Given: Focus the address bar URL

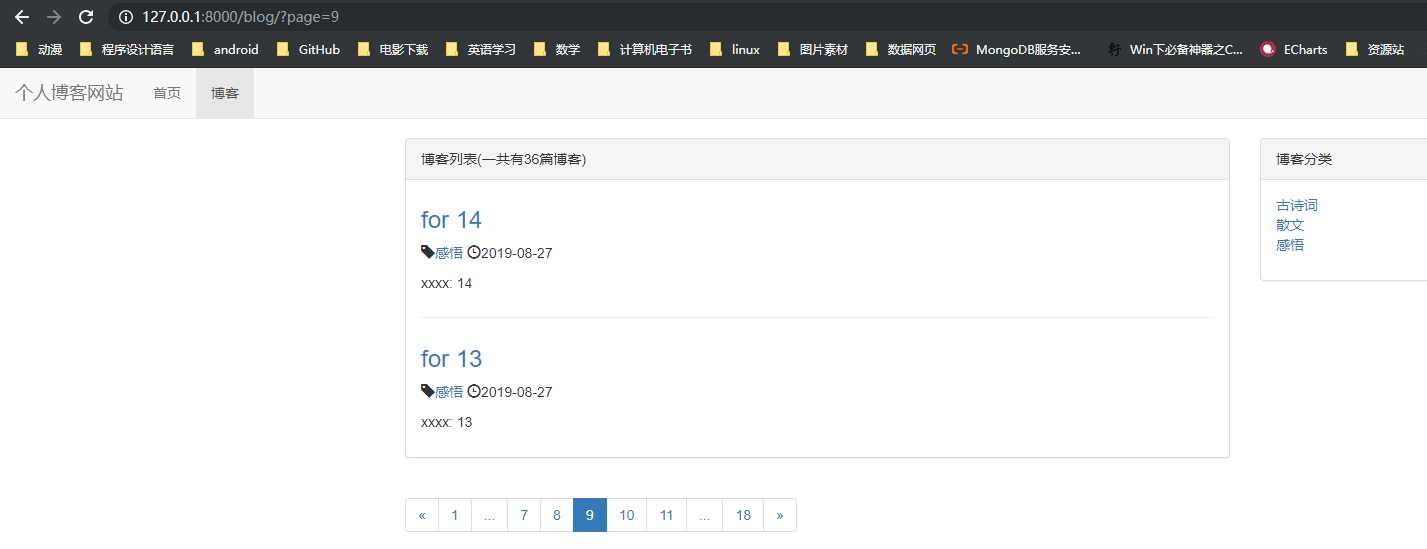Looking at the screenshot, I should coord(241,17).
